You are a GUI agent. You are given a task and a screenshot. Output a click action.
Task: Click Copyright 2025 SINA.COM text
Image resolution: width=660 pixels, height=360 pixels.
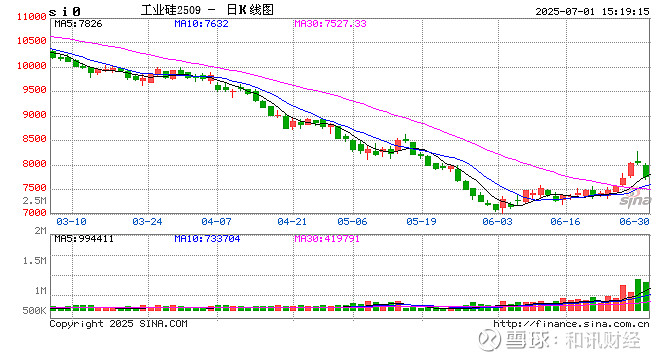118,324
